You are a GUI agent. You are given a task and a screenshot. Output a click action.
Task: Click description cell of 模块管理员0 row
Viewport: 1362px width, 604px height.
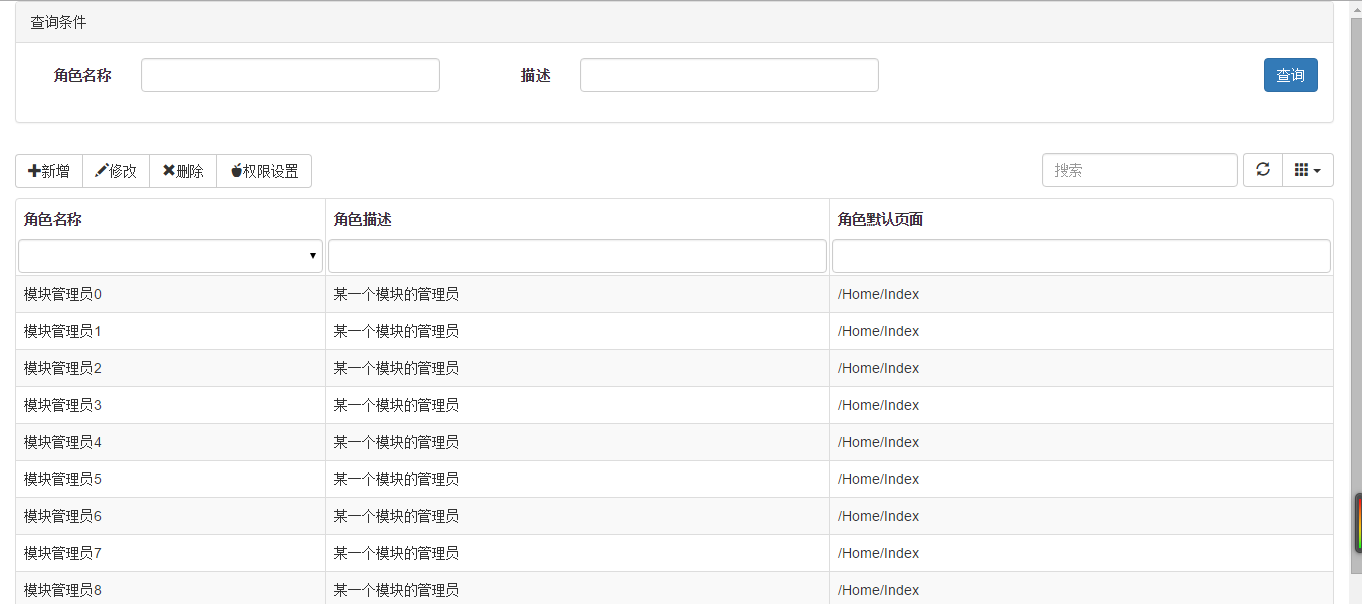click(x=577, y=294)
